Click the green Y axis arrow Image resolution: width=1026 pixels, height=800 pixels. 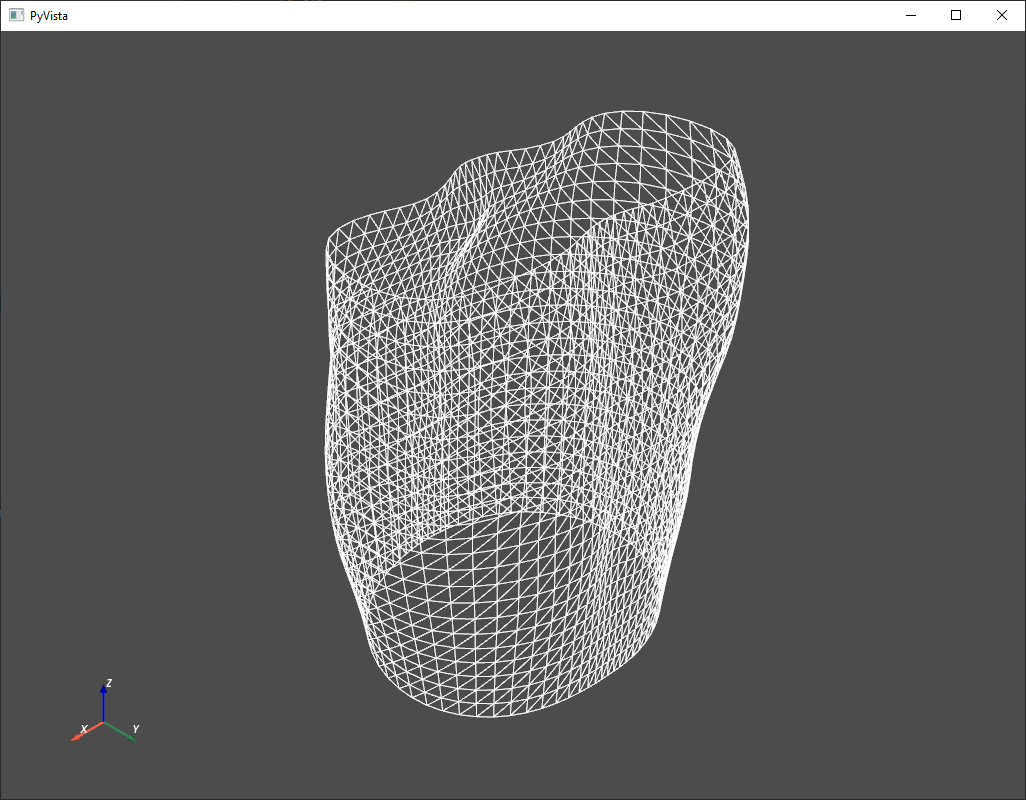(x=125, y=735)
